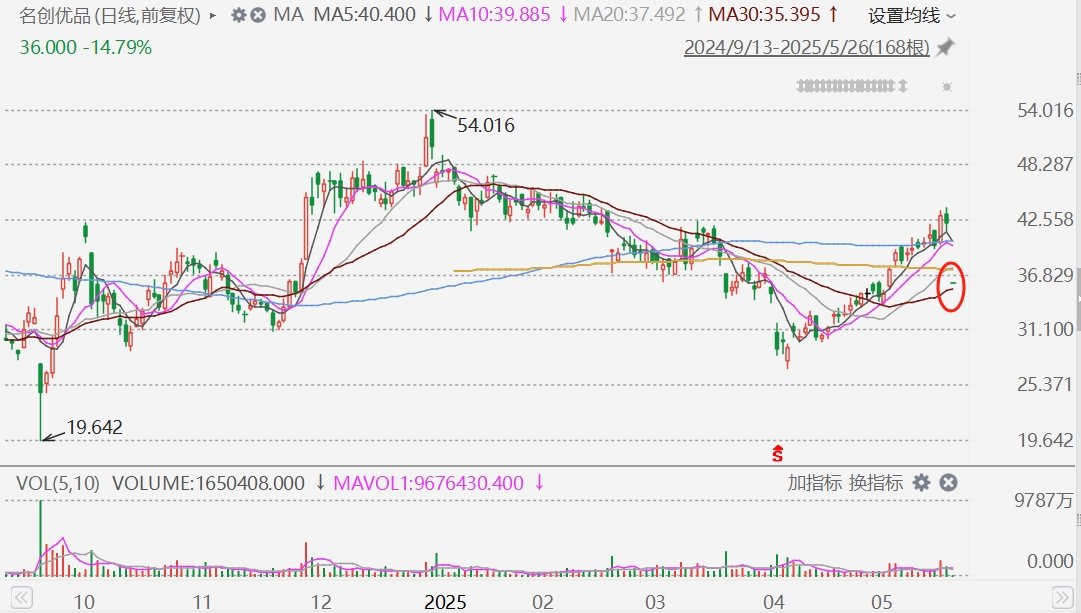Close the MA indicator overlay
This screenshot has width=1081, height=613.
point(258,15)
